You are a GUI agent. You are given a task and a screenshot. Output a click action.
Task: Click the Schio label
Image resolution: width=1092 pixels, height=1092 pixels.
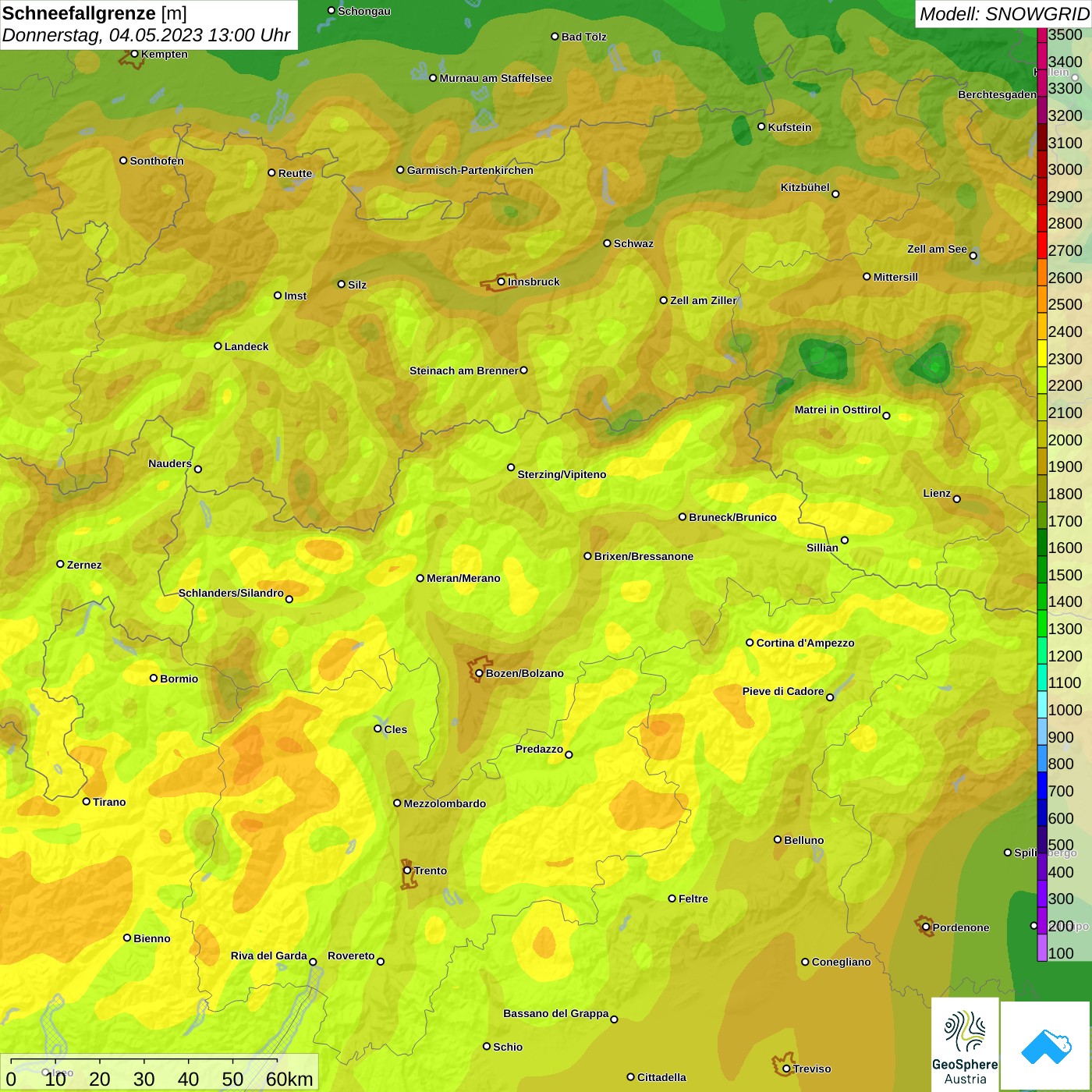(x=508, y=1047)
